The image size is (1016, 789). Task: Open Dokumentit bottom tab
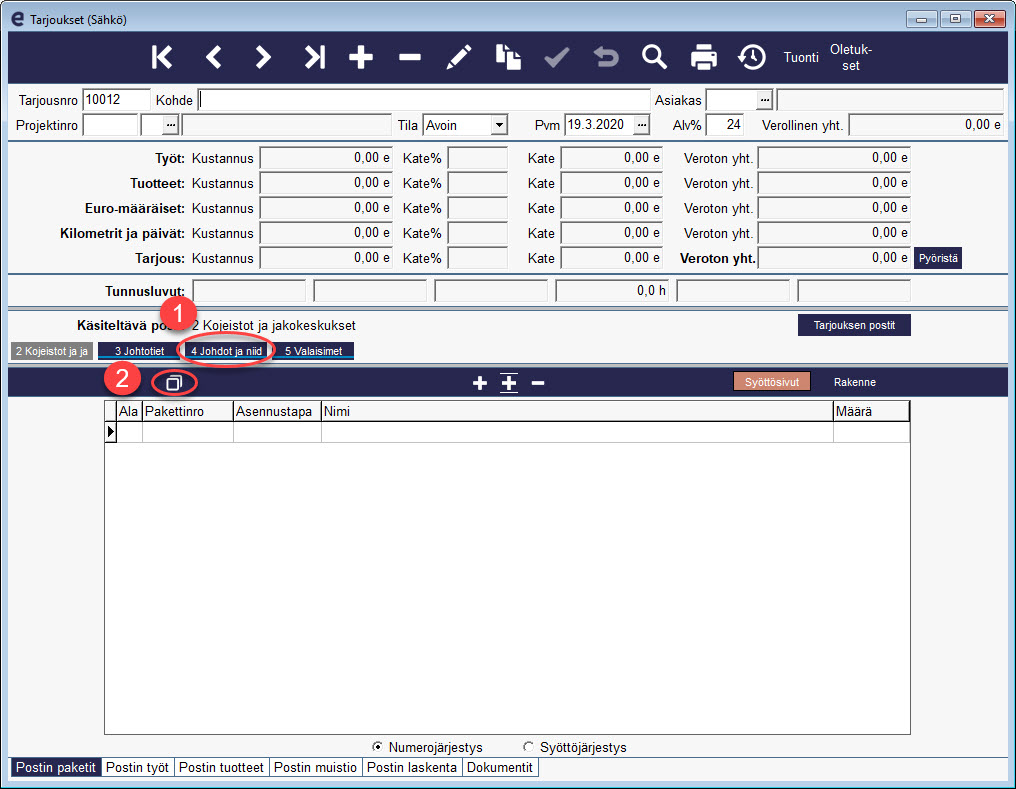500,768
